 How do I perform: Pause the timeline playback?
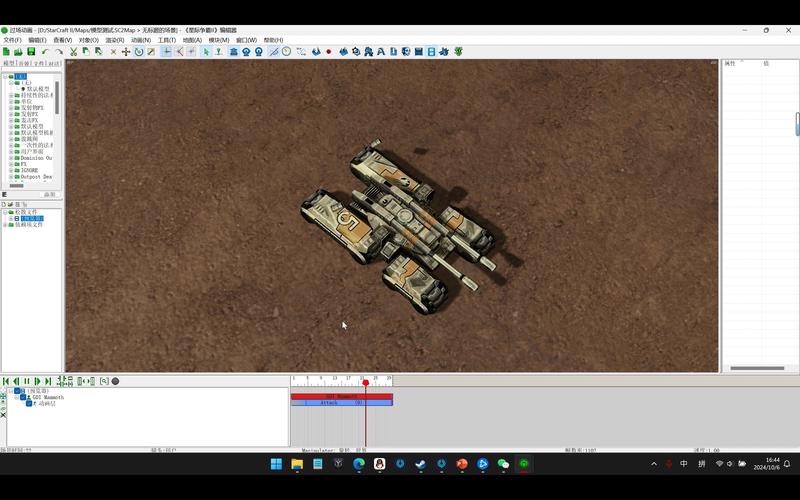(27, 381)
